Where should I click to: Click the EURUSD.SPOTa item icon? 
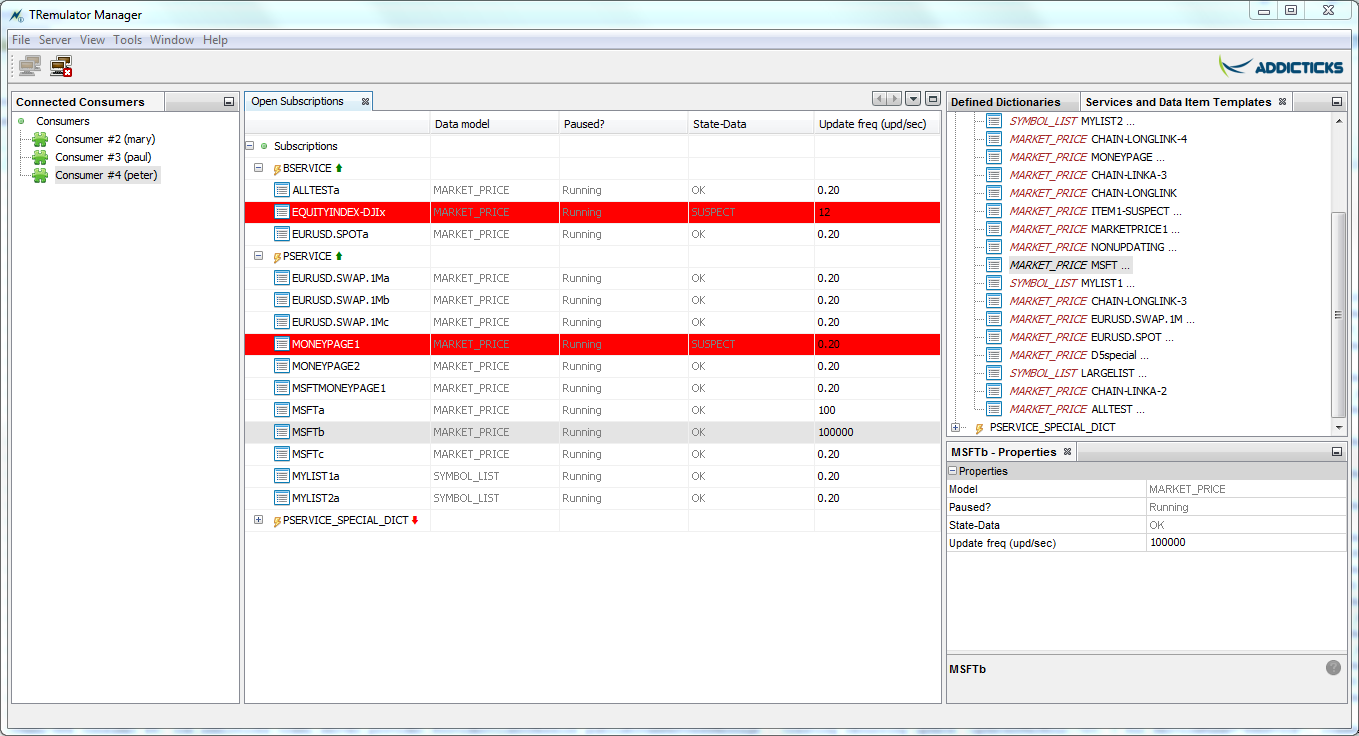click(282, 234)
